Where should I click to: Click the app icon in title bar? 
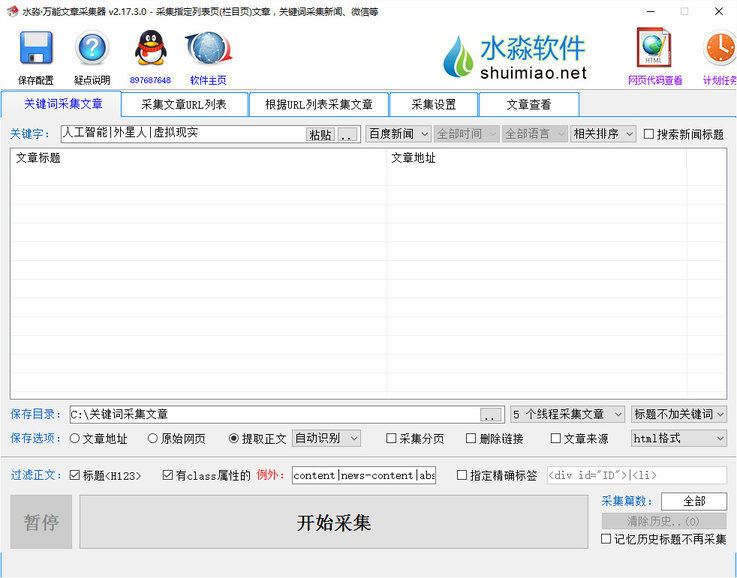click(11, 11)
